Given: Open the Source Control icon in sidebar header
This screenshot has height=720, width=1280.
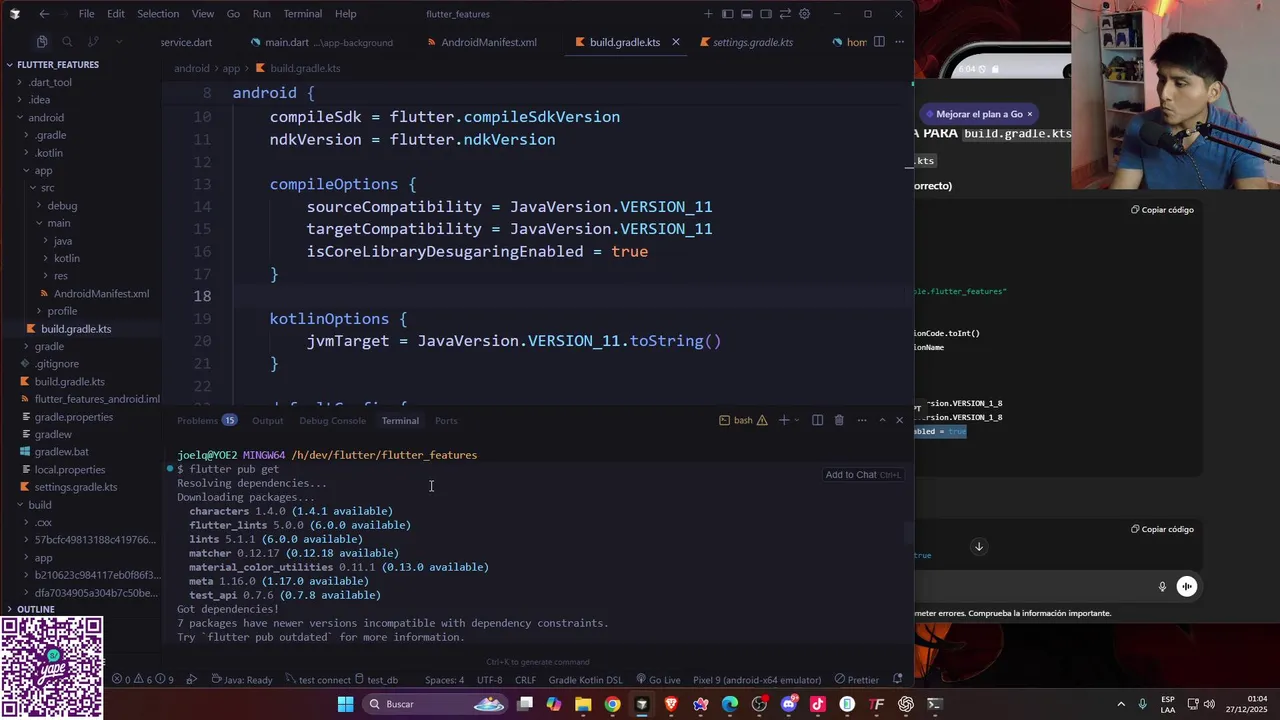Looking at the screenshot, I should point(93,42).
